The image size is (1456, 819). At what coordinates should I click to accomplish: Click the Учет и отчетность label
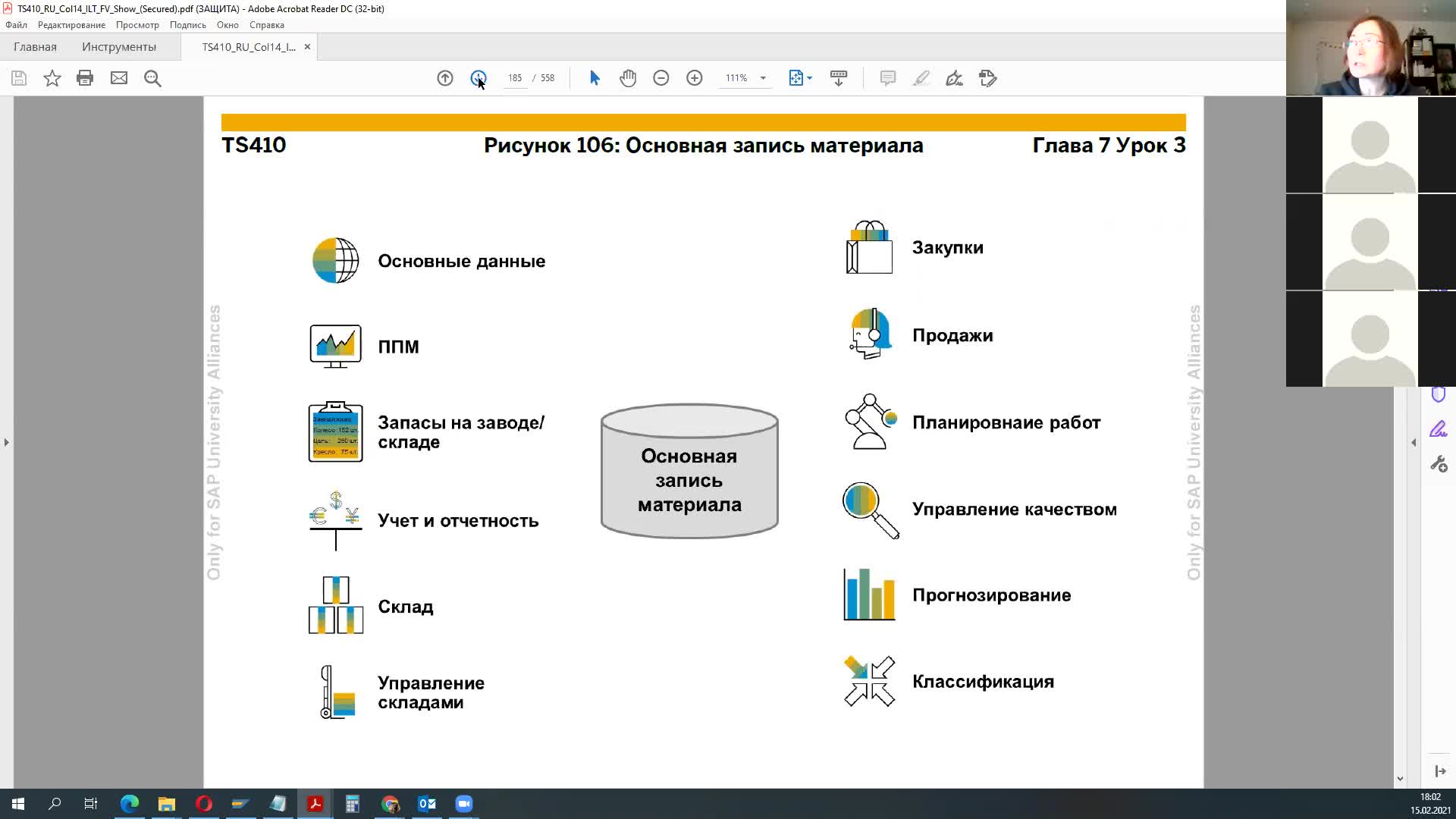[x=458, y=521]
